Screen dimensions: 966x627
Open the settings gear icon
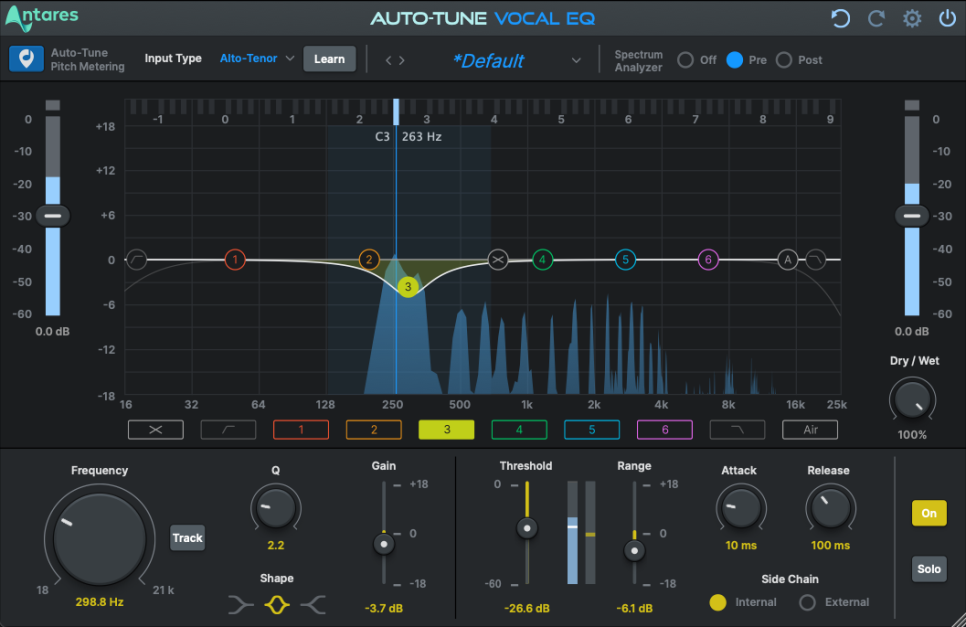pyautogui.click(x=912, y=18)
